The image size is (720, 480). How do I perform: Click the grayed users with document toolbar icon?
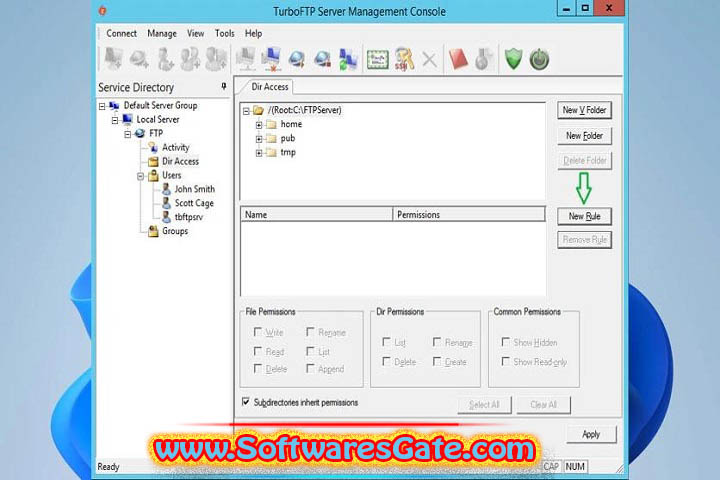click(216, 59)
